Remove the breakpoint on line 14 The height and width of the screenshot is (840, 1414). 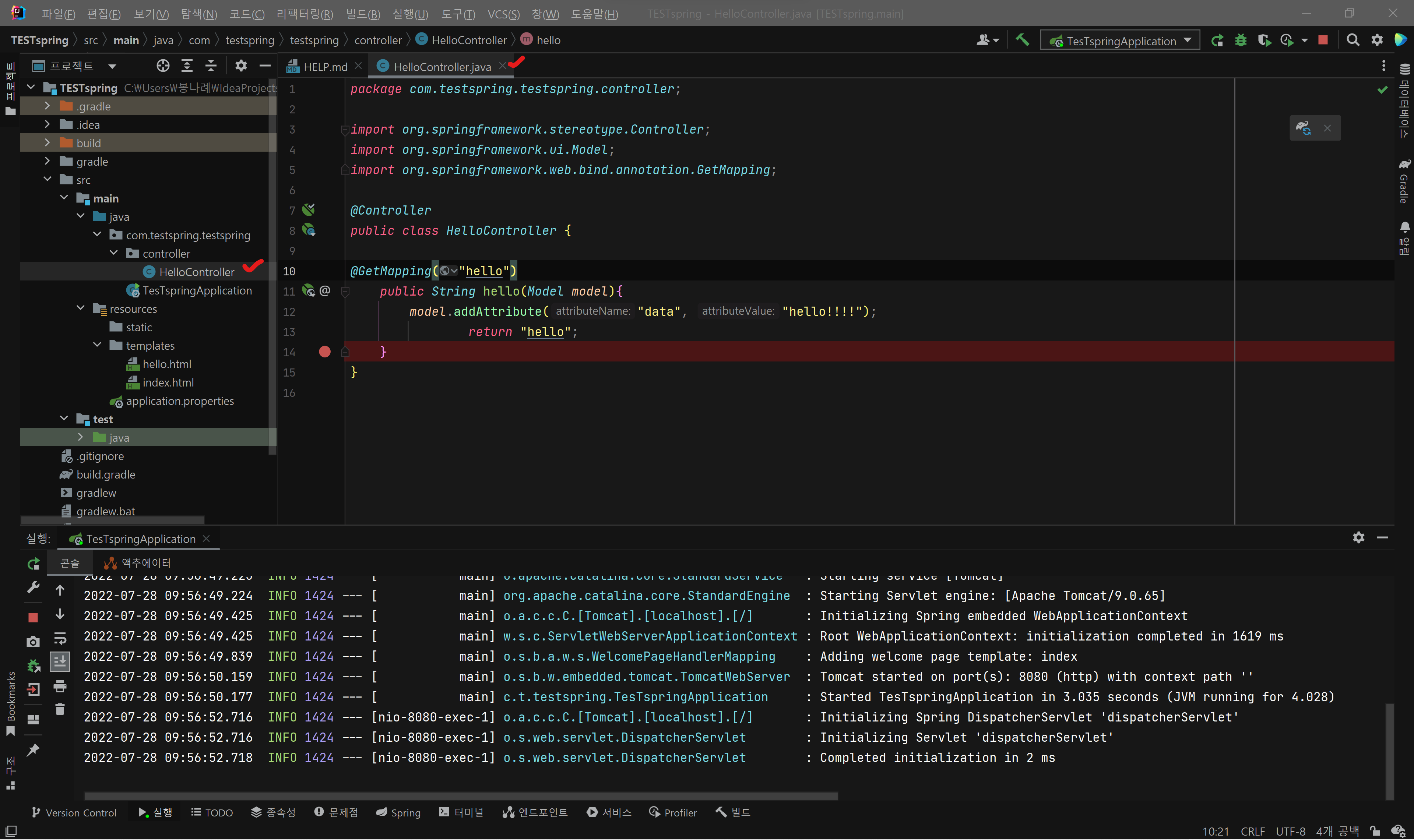pos(324,352)
